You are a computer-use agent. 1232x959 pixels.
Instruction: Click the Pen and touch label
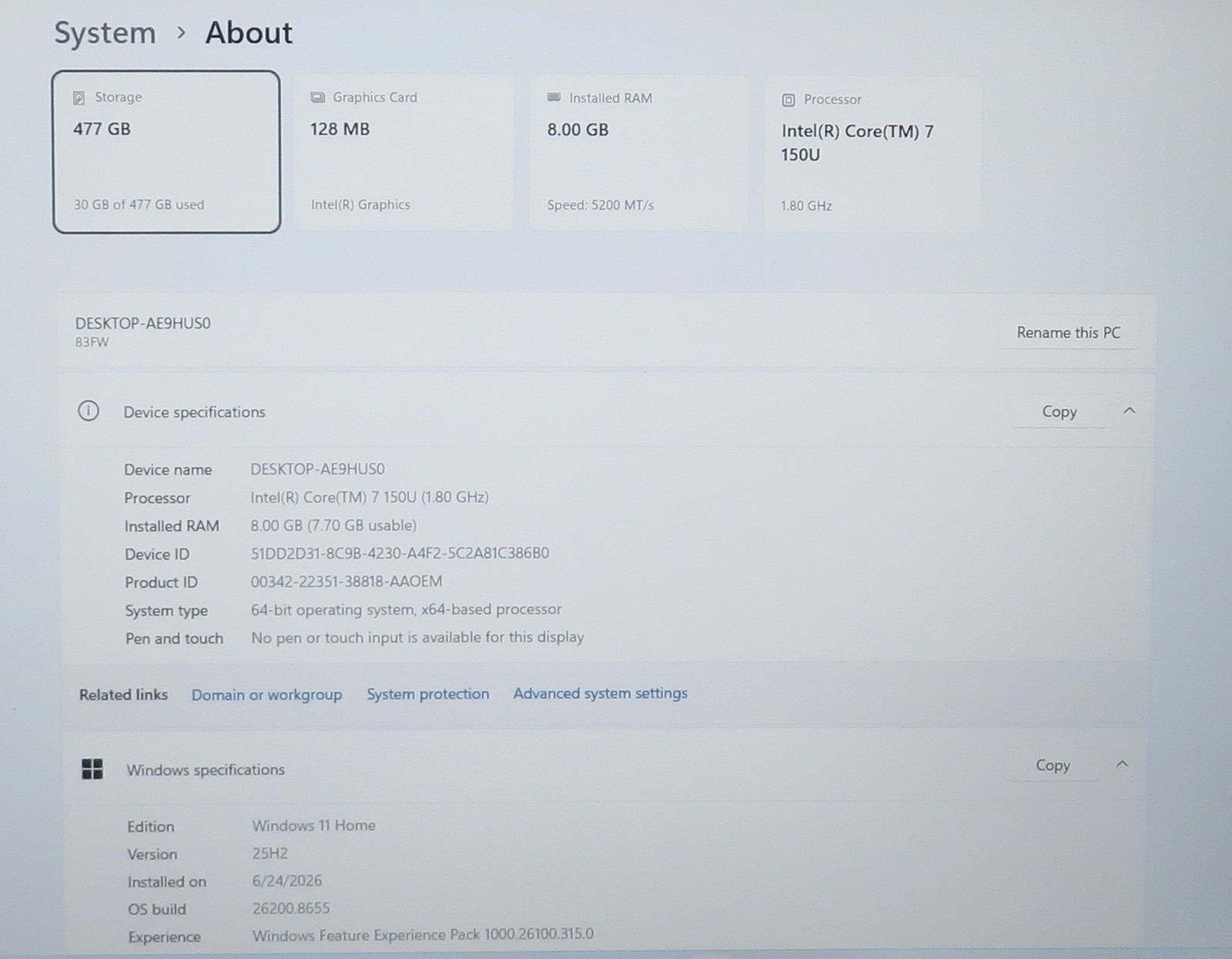coord(174,639)
